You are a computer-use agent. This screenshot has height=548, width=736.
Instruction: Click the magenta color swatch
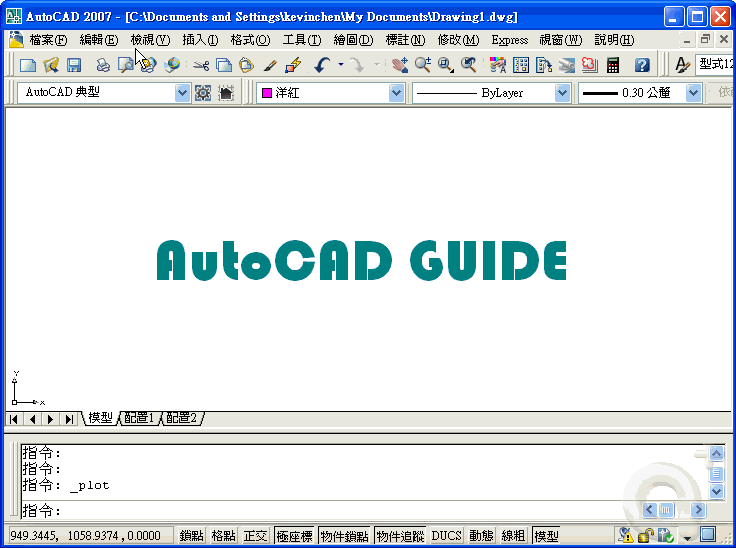[267, 93]
